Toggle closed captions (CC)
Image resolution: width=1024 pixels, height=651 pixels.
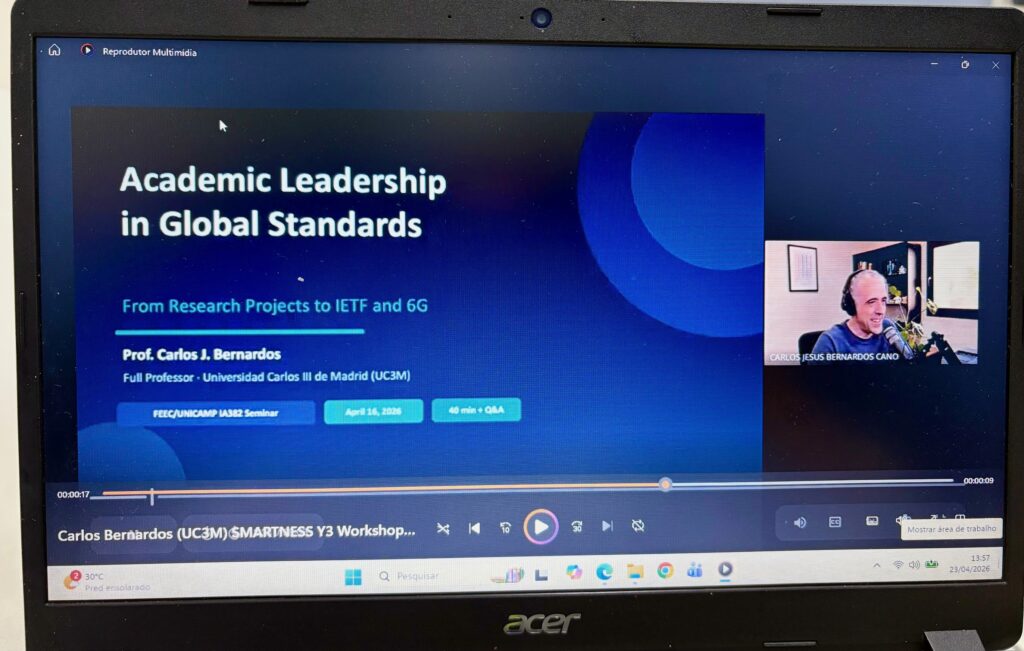(x=835, y=522)
